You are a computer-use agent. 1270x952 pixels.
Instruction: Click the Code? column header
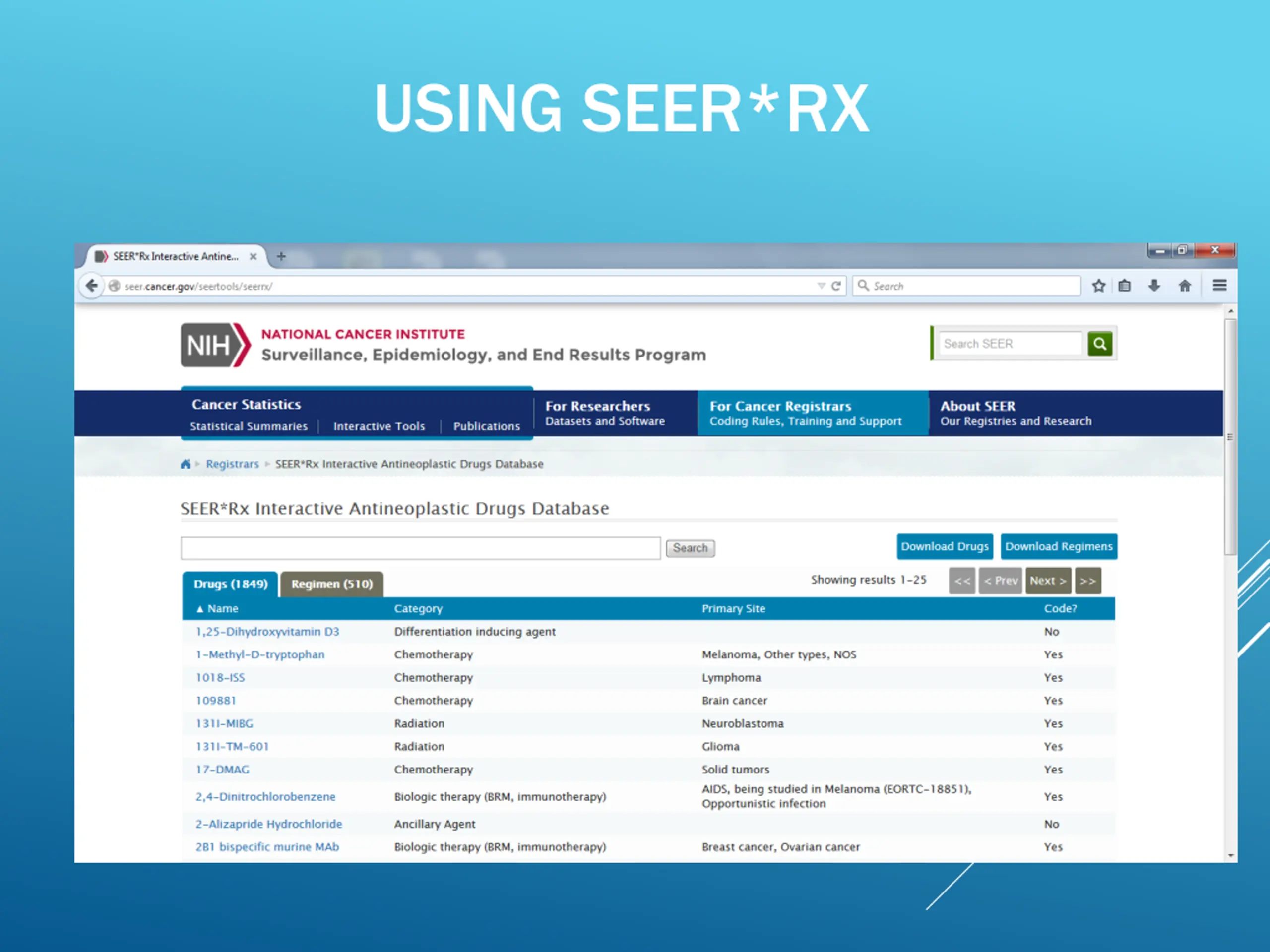1060,609
